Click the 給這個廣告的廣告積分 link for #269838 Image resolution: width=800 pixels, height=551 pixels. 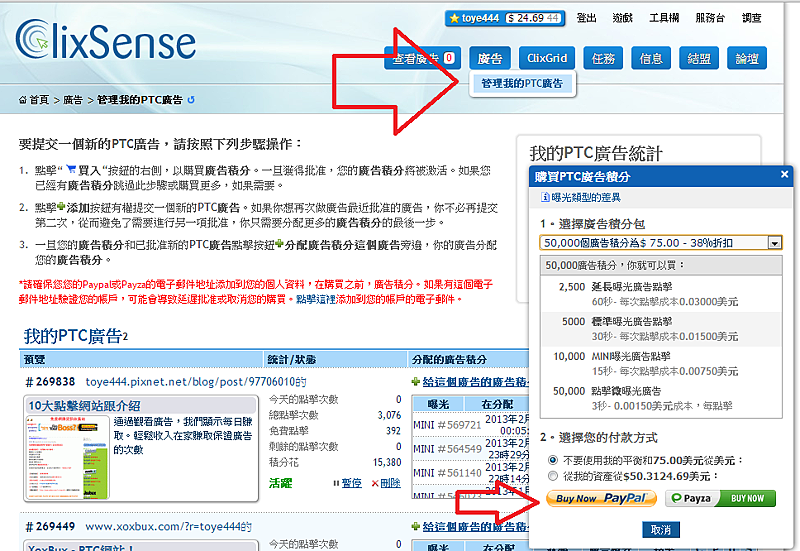[476, 382]
